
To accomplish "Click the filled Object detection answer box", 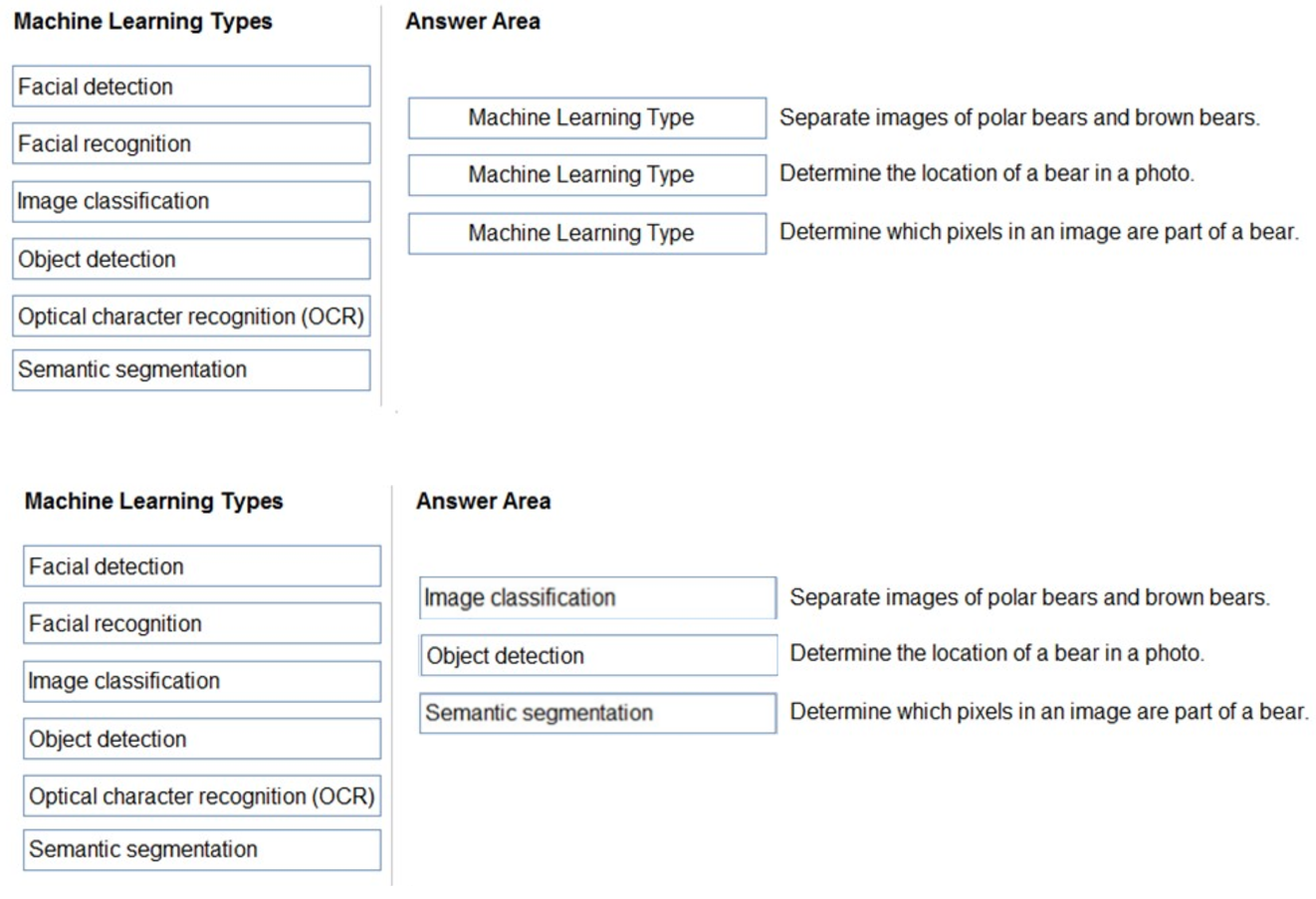I will point(597,655).
